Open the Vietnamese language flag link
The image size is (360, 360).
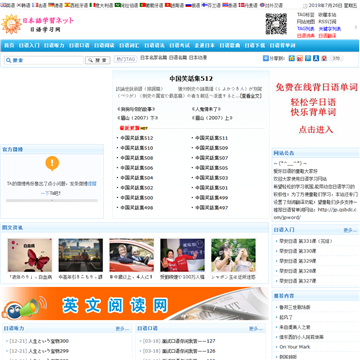(174, 5)
